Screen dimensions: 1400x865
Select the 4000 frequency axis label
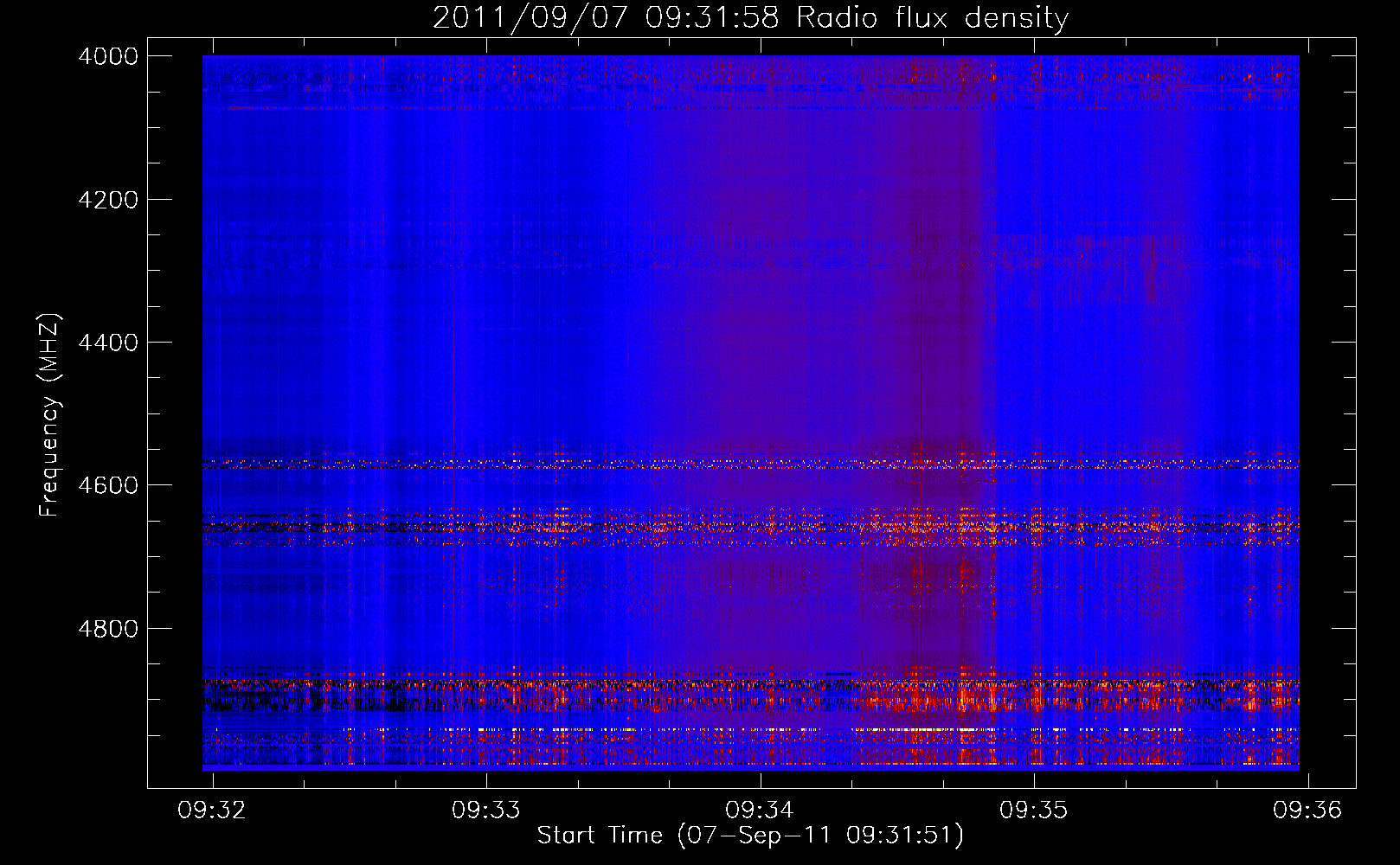click(x=108, y=56)
